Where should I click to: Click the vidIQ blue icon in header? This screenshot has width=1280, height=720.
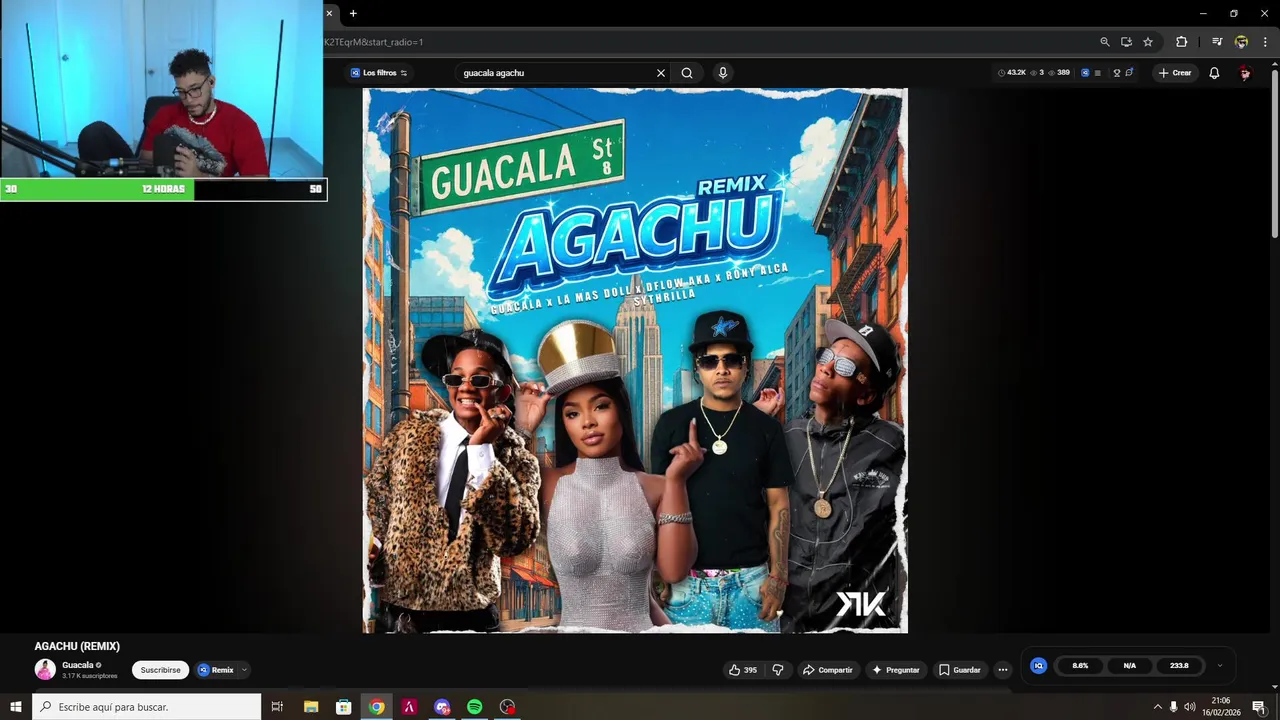(x=1085, y=73)
